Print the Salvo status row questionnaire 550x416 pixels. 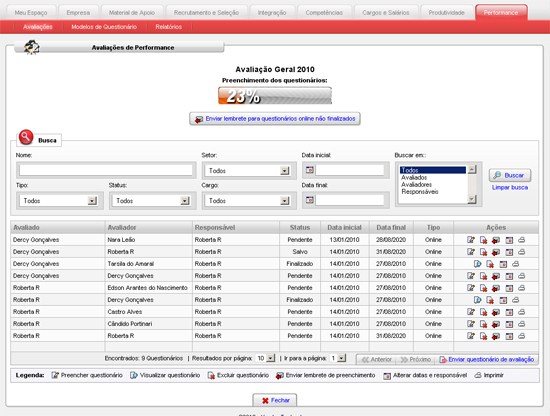coord(522,252)
